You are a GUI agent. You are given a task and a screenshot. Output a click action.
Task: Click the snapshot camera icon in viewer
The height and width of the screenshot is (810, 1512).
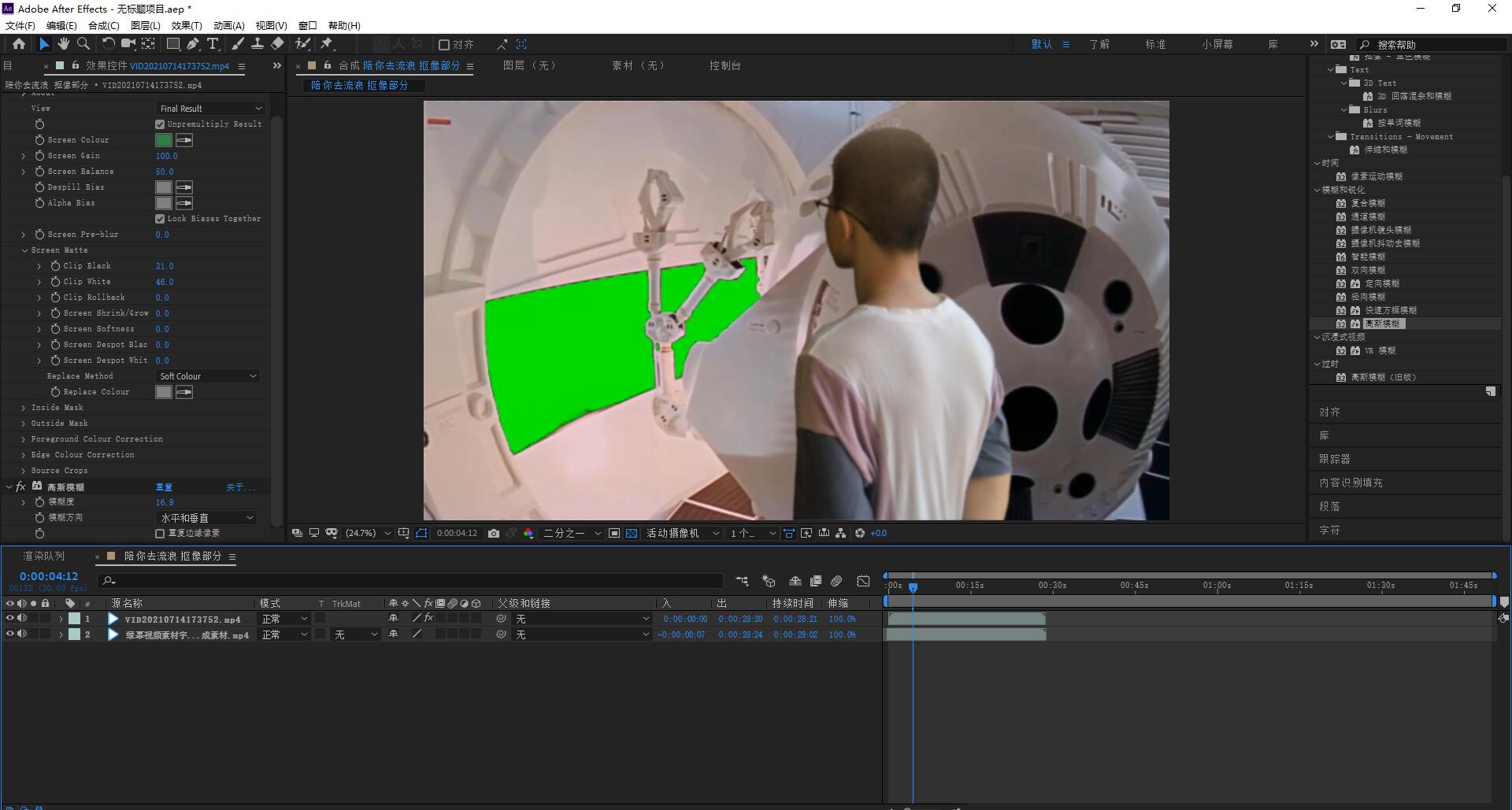(x=494, y=533)
